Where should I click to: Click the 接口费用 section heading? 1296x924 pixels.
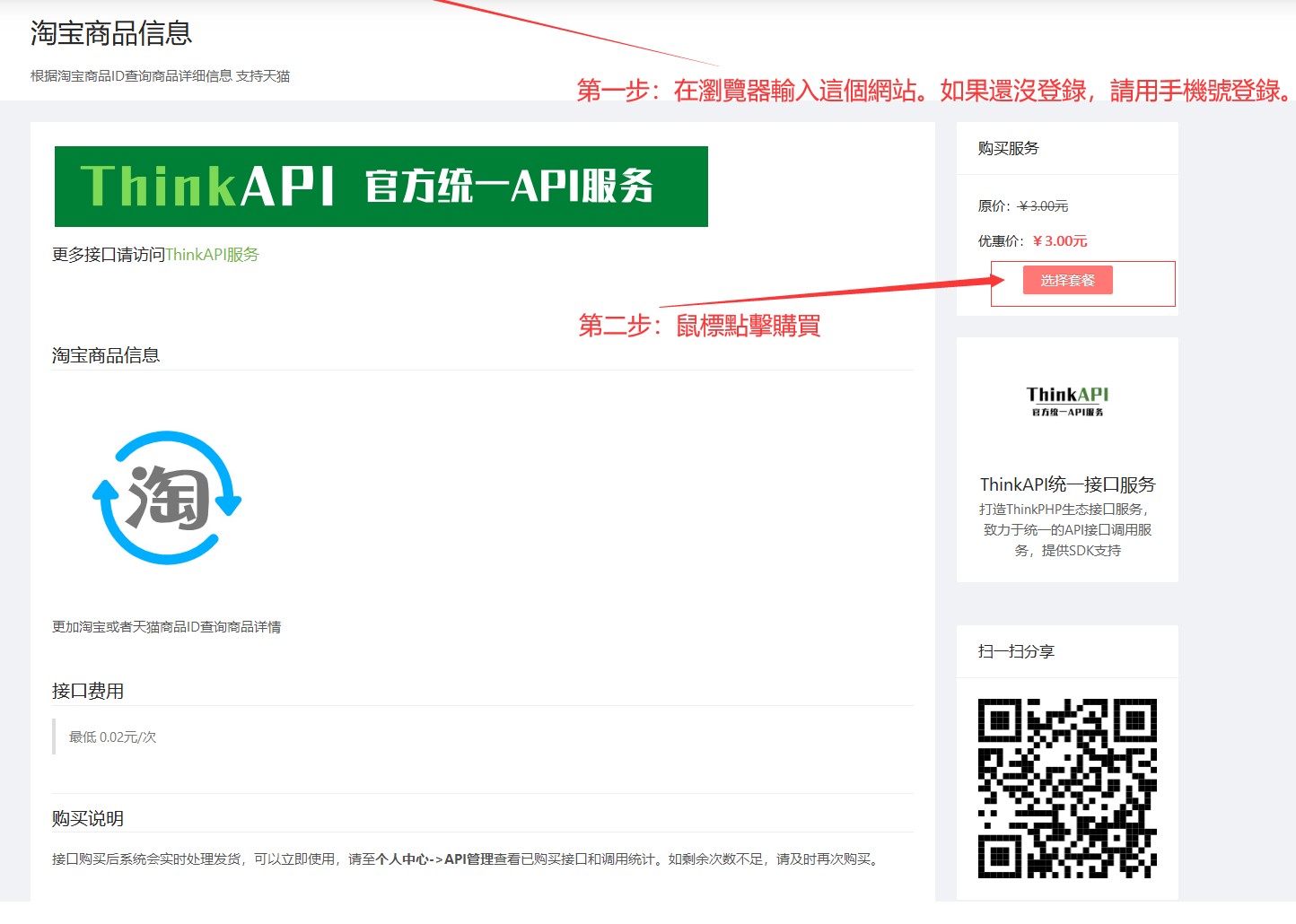88,691
